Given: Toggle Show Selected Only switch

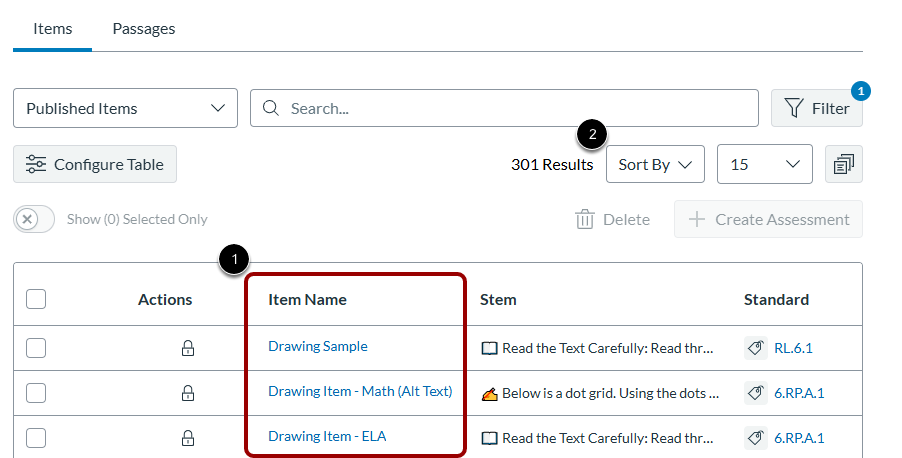Looking at the screenshot, I should tap(34, 219).
